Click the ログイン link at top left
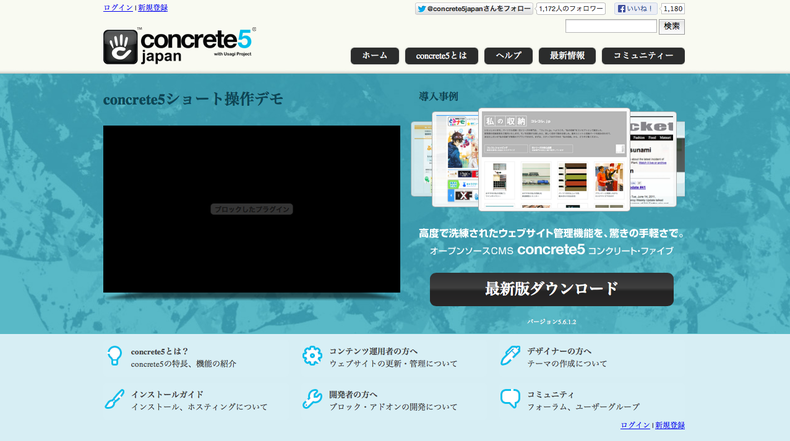Screen dimensions: 790x441 117,8
